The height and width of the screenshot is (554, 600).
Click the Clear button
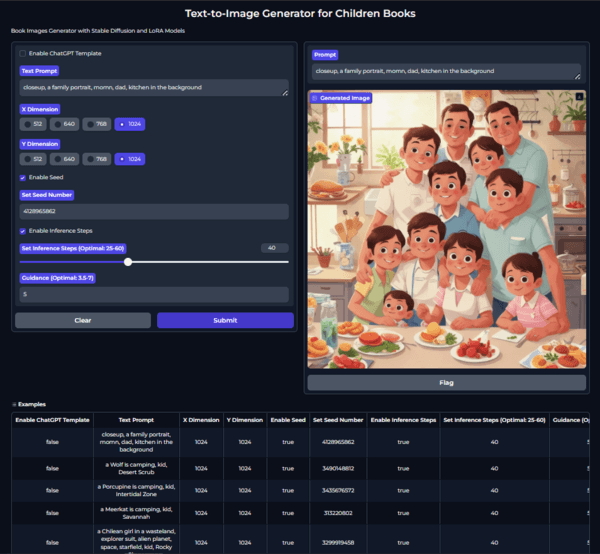point(83,321)
